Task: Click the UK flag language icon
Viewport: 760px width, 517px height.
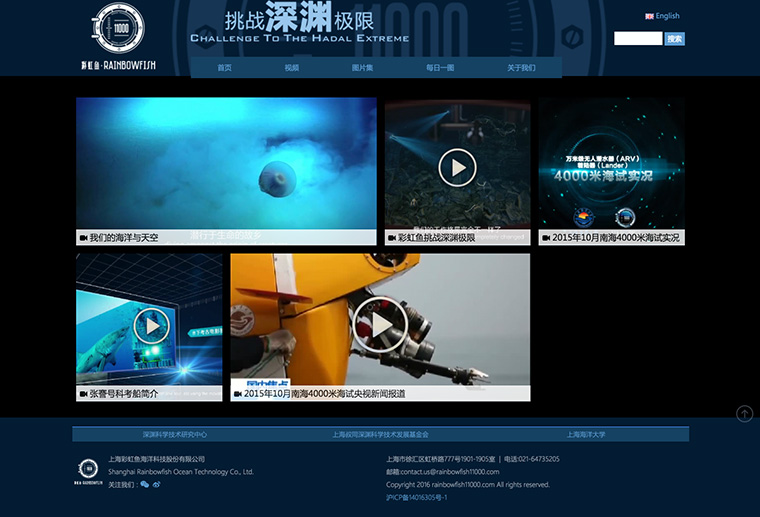Action: point(649,16)
